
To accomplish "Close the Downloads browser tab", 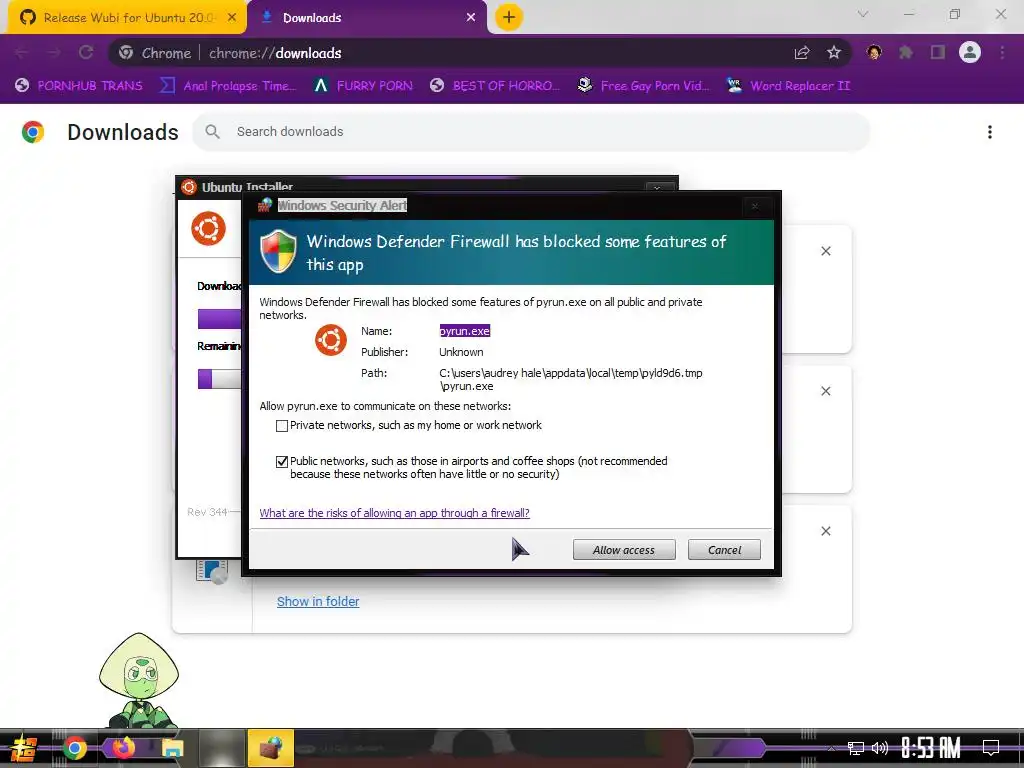I will click(471, 18).
